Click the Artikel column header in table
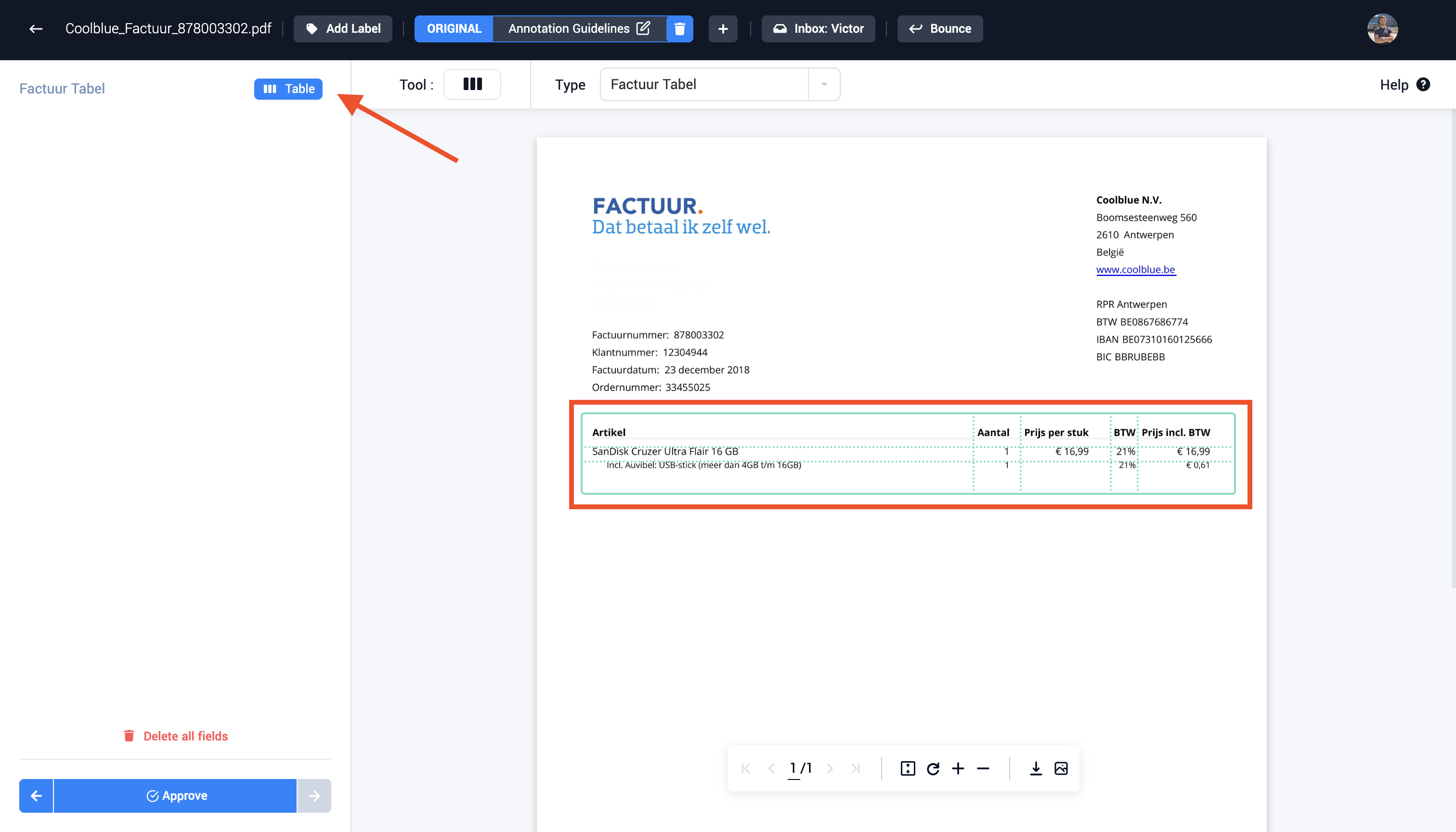The image size is (1456, 832). click(x=609, y=433)
